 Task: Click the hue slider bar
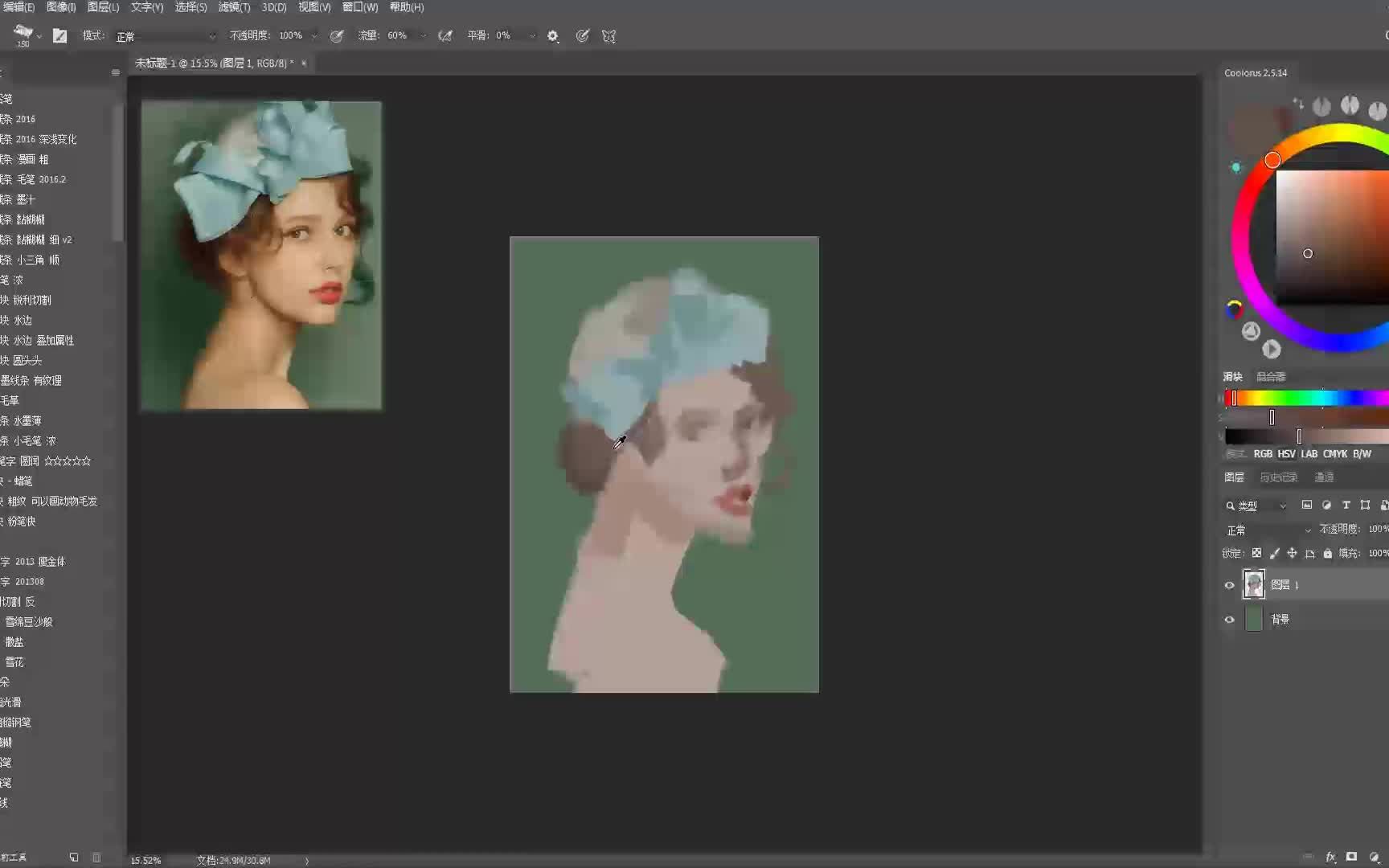[1306, 398]
